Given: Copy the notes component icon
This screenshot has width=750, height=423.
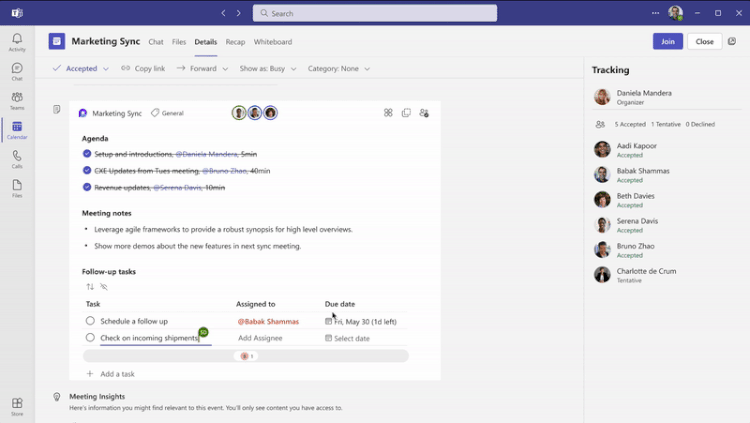Looking at the screenshot, I should [x=406, y=112].
